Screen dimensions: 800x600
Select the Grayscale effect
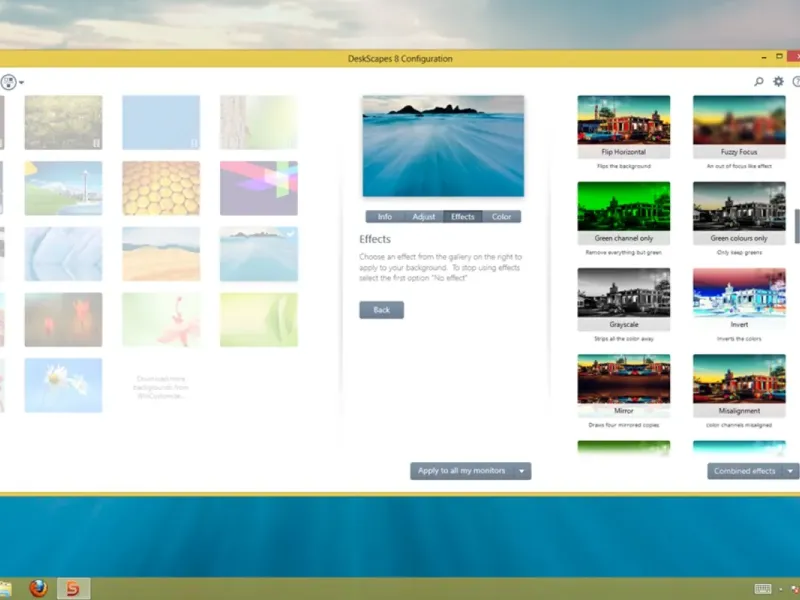pyautogui.click(x=623, y=299)
